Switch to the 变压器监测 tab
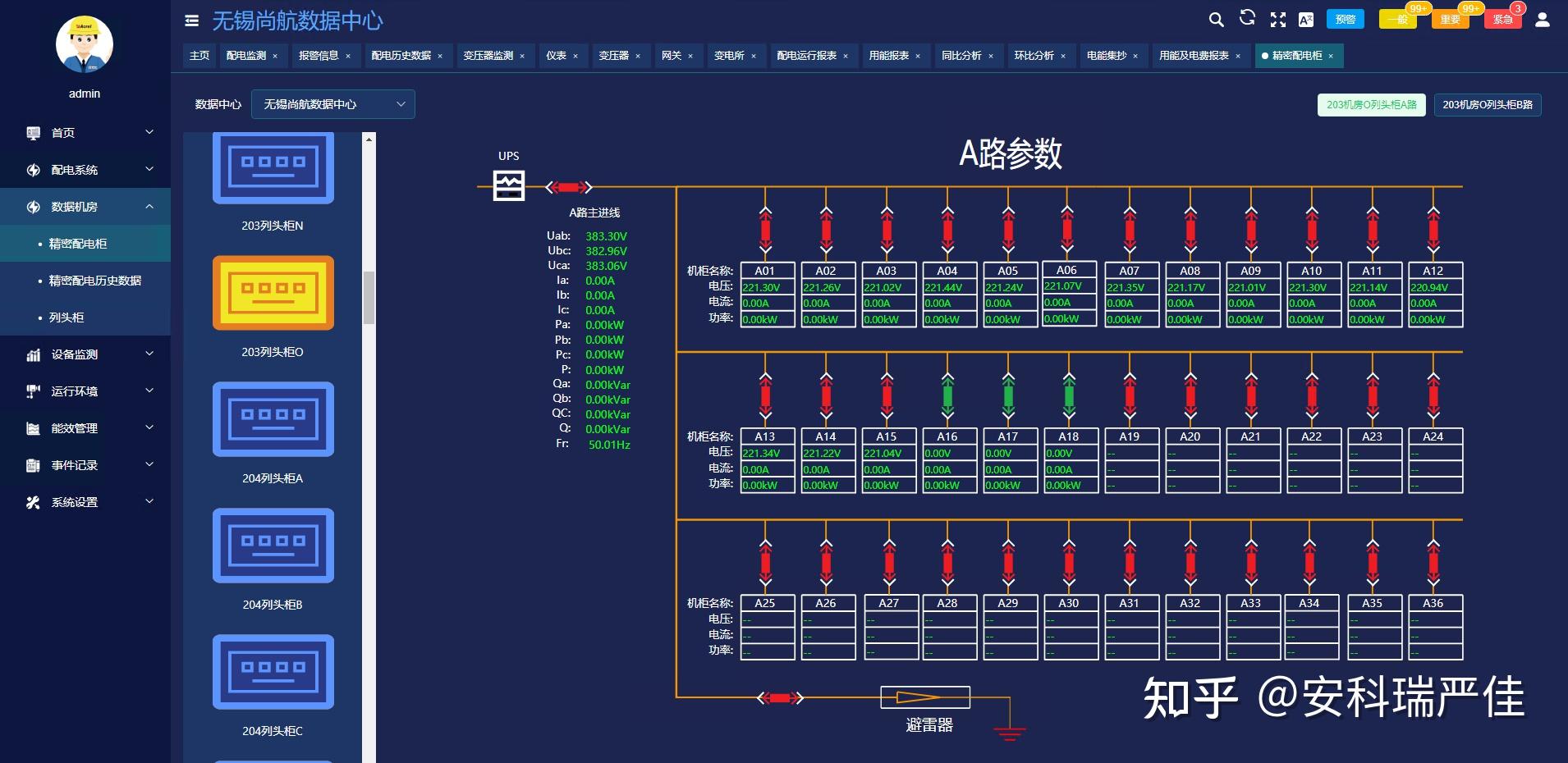 click(488, 56)
